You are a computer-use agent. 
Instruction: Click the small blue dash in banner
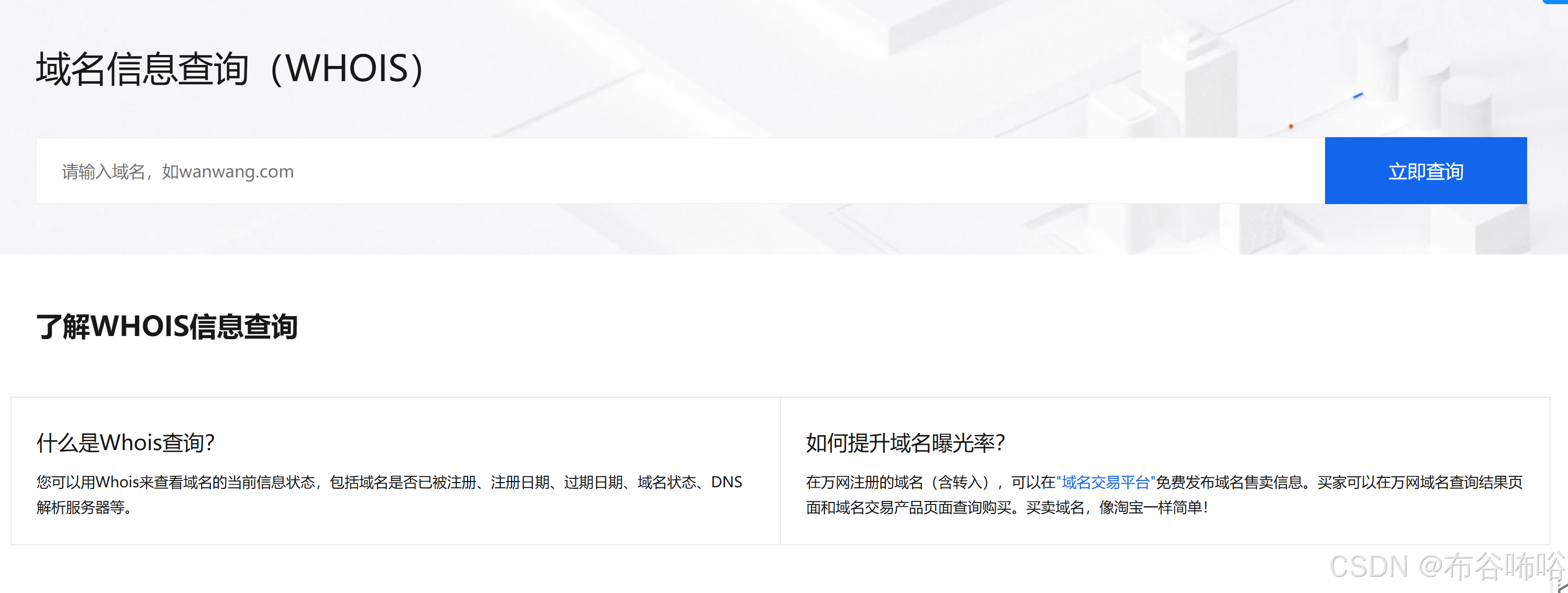click(1358, 96)
